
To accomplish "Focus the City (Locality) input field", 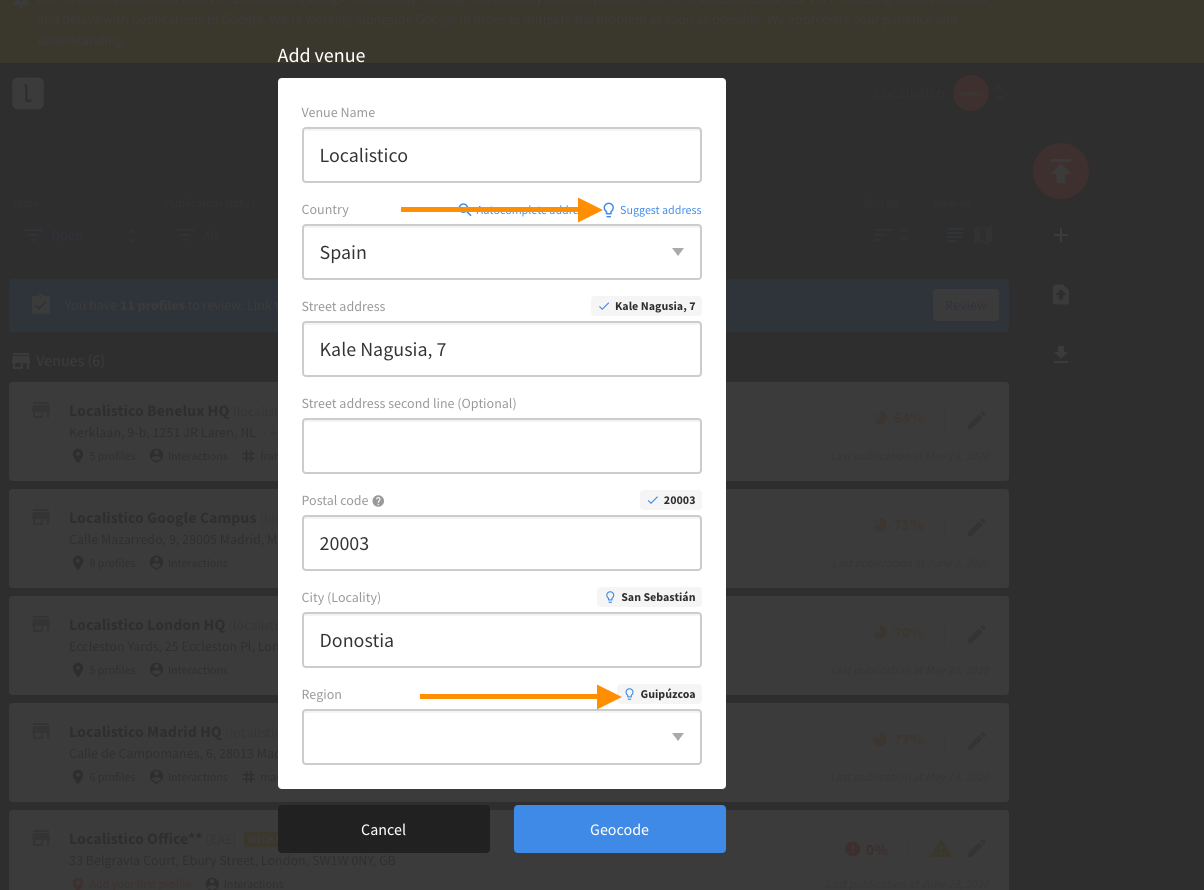I will 502,640.
